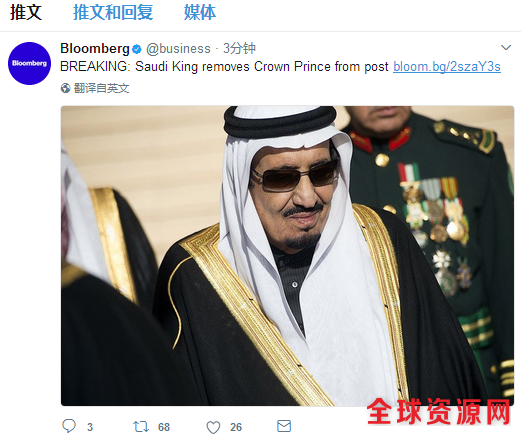This screenshot has height=436, width=521.
Task: Select the 推文 tab
Action: [26, 13]
